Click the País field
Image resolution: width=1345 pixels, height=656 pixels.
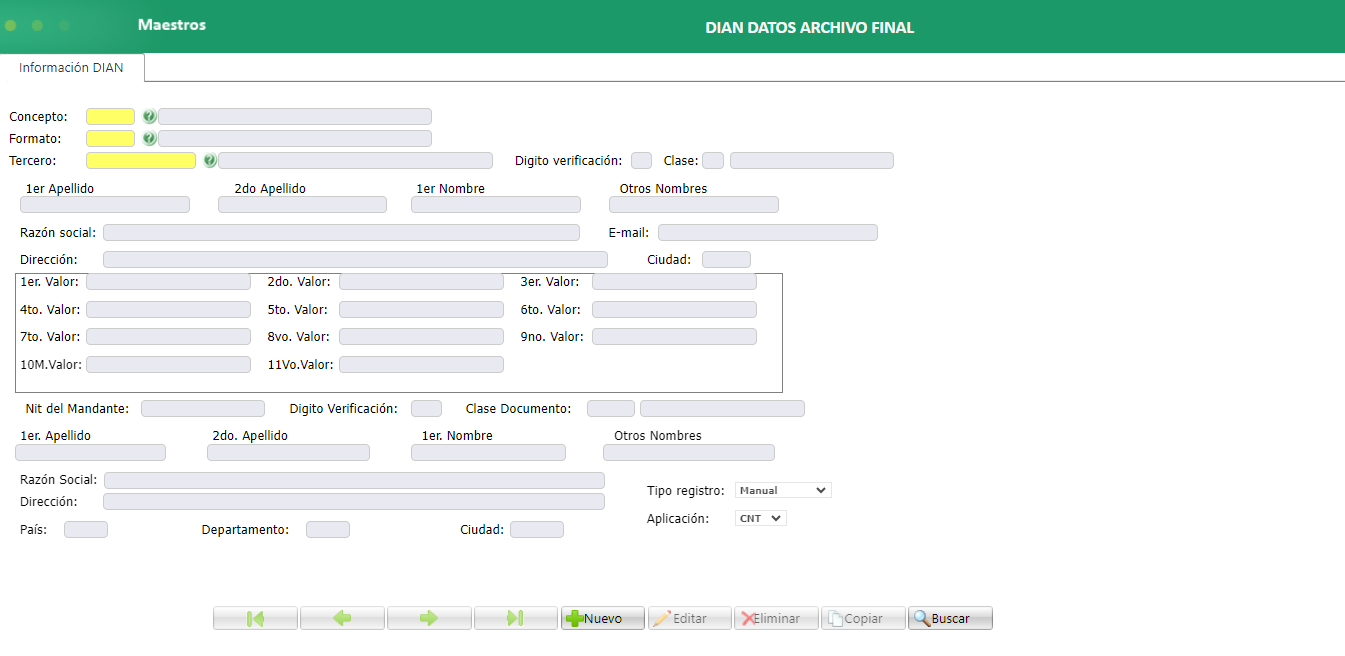[x=86, y=530]
